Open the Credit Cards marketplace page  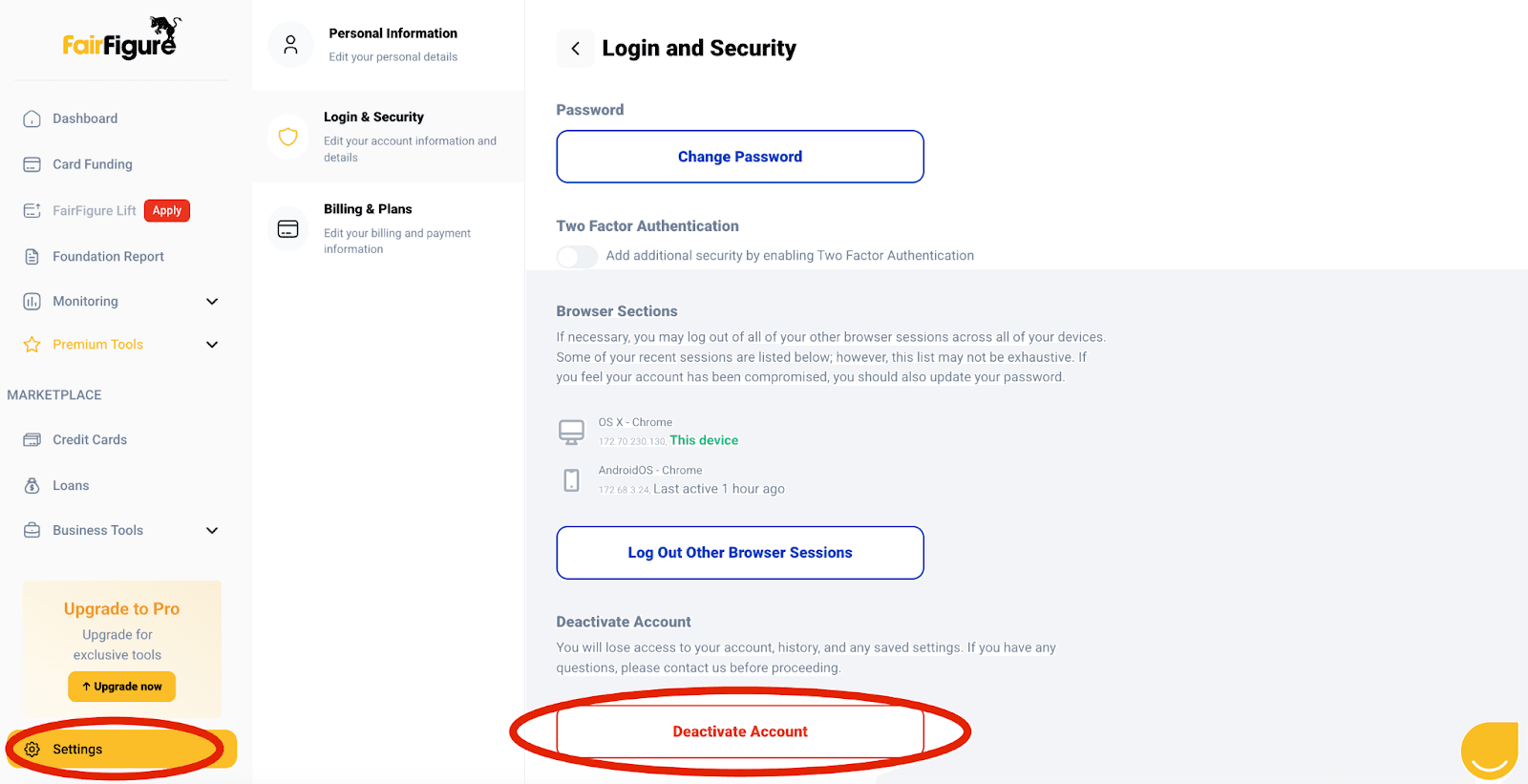(x=90, y=440)
